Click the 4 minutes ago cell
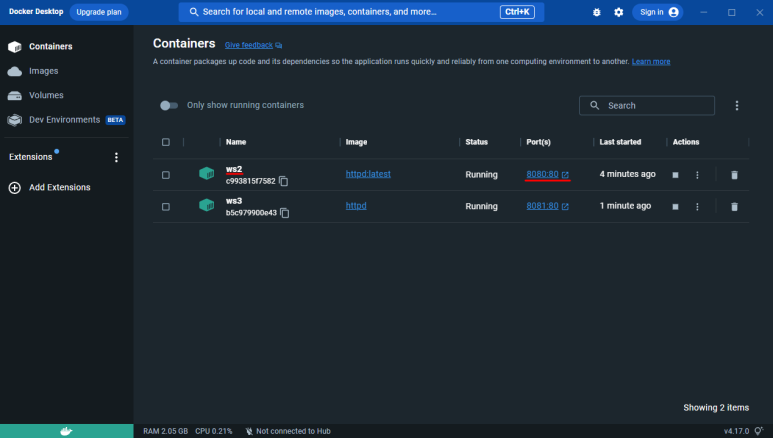This screenshot has height=438, width=773. point(628,174)
